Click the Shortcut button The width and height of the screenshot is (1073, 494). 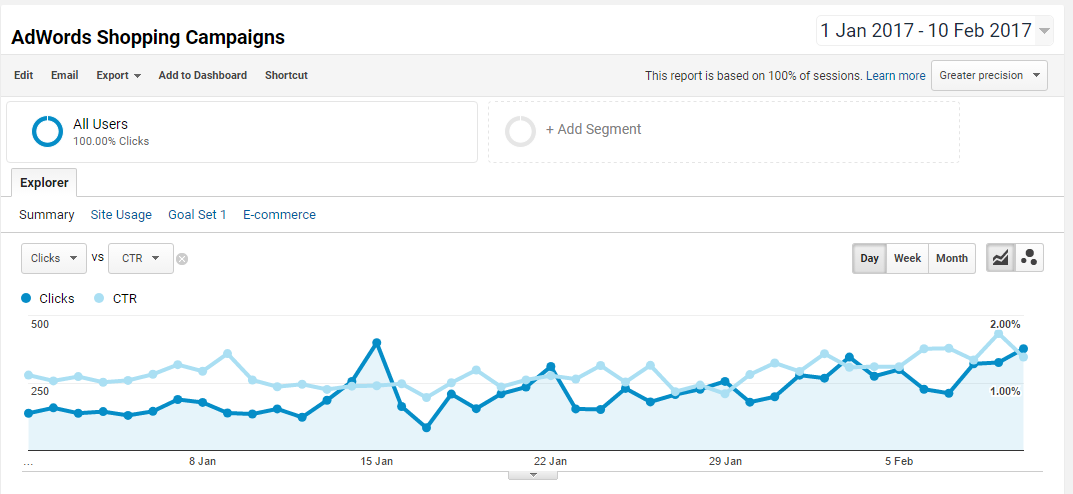point(286,75)
